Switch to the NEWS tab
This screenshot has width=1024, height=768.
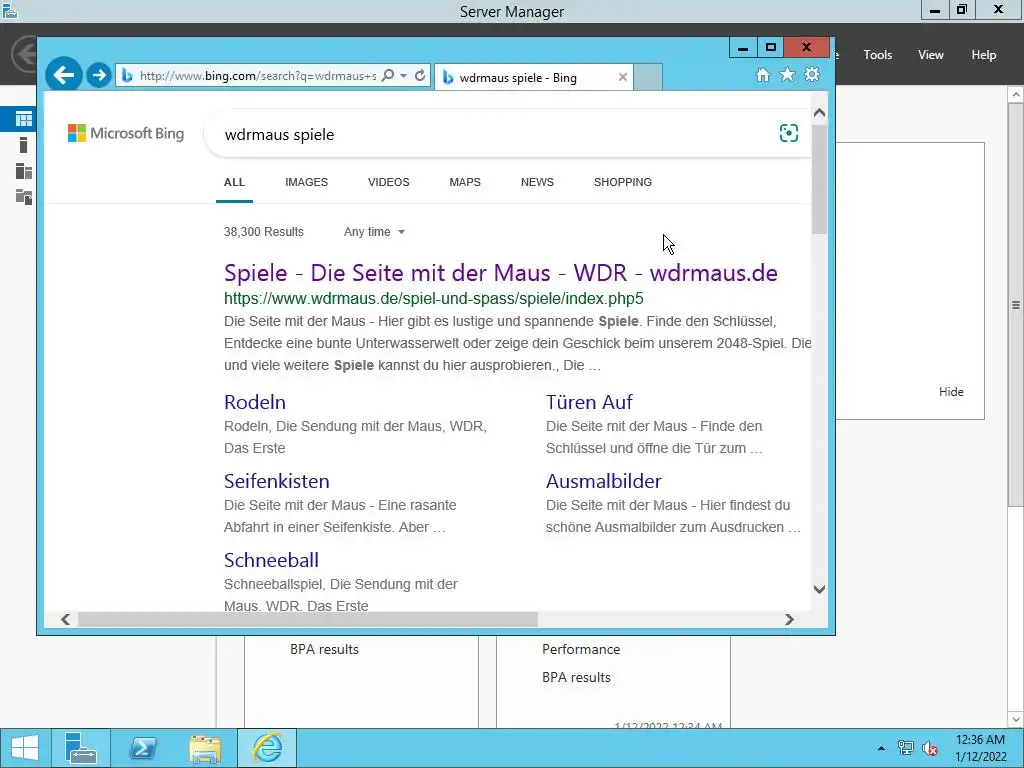coord(537,182)
